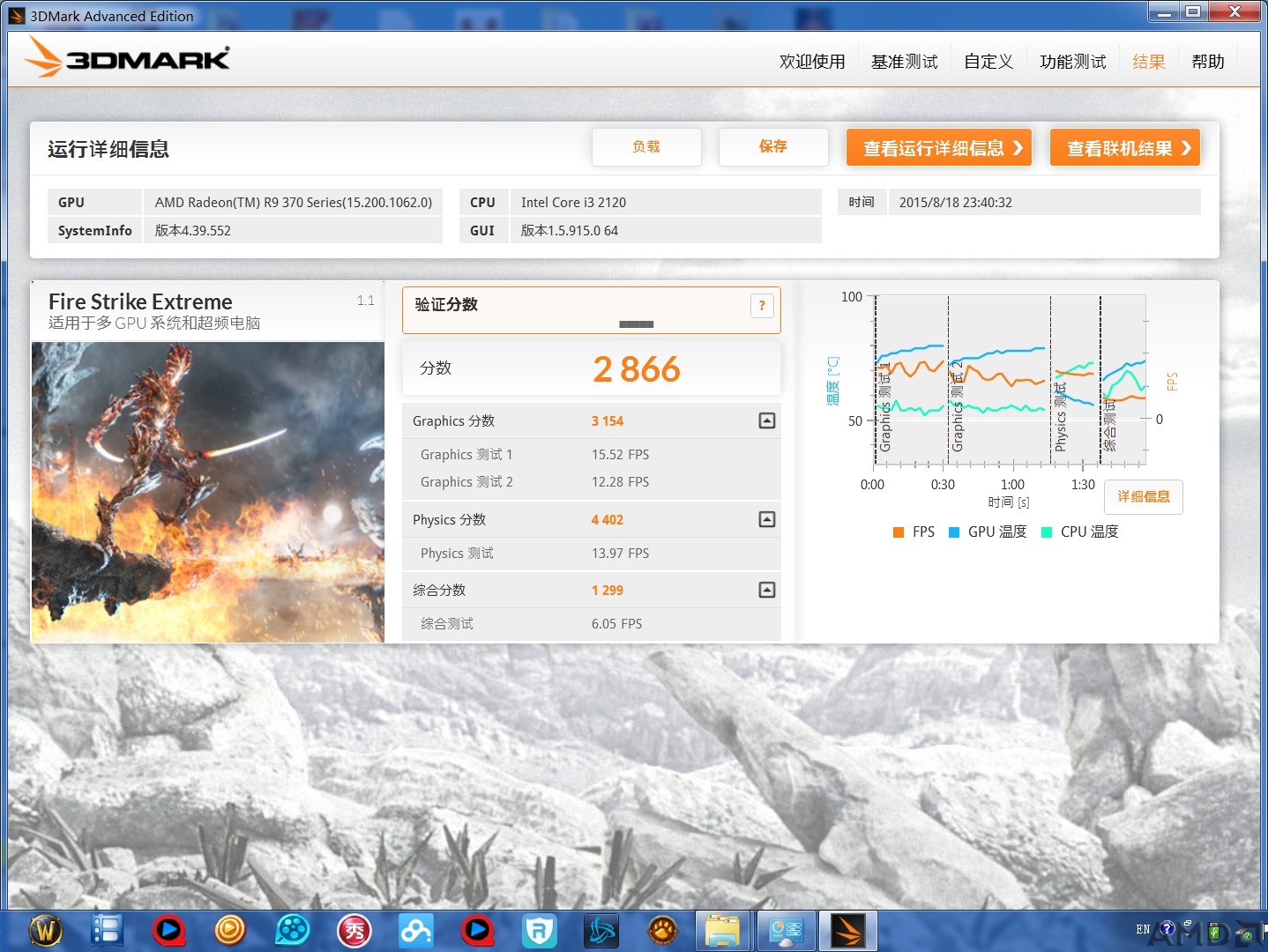Viewport: 1268px width, 952px height.
Task: Open the blue list app beside WoW icon
Action: [x=107, y=930]
